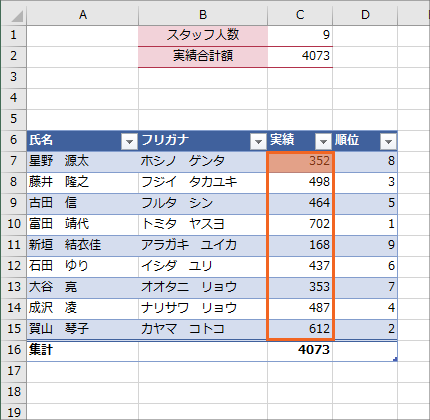Image resolution: width=430 pixels, height=420 pixels.
Task: Select row 16 header
Action: point(13,350)
